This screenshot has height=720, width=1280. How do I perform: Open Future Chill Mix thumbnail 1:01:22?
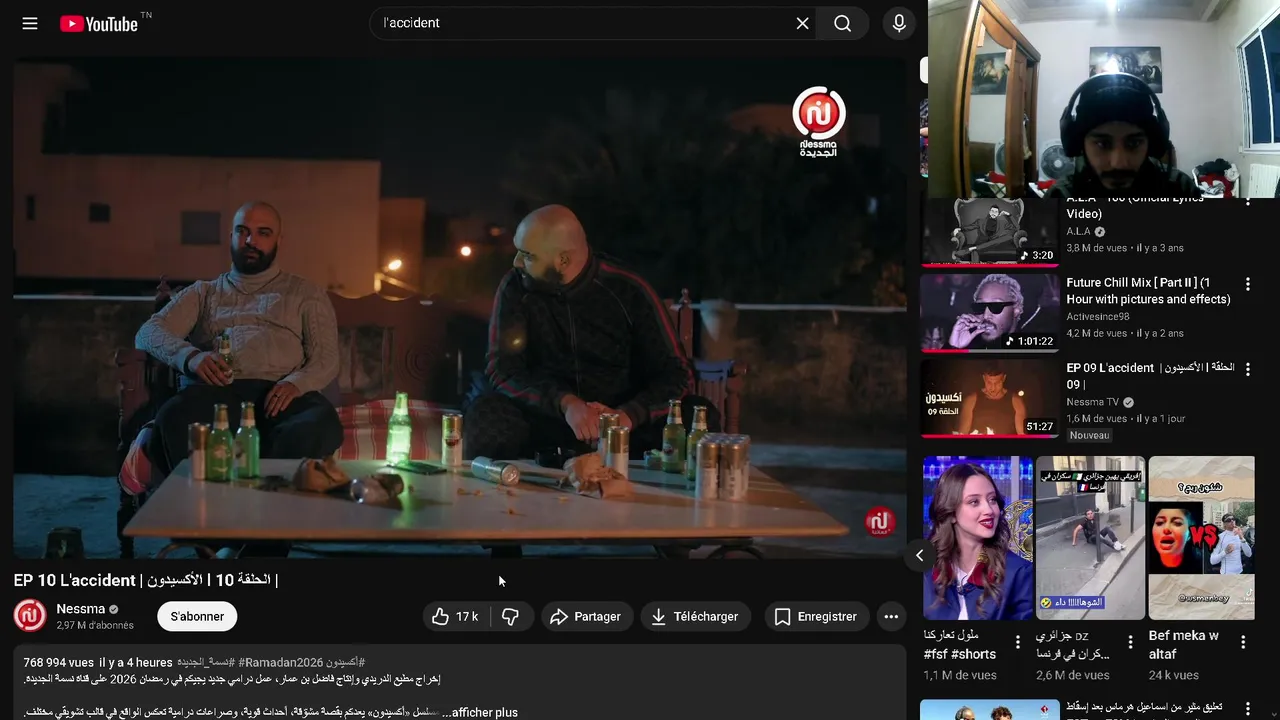[x=990, y=313]
